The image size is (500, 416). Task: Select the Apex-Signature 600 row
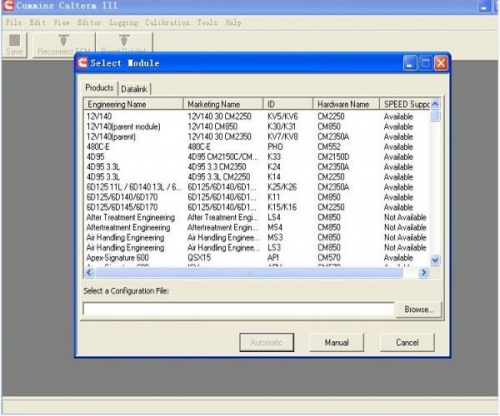[257, 258]
